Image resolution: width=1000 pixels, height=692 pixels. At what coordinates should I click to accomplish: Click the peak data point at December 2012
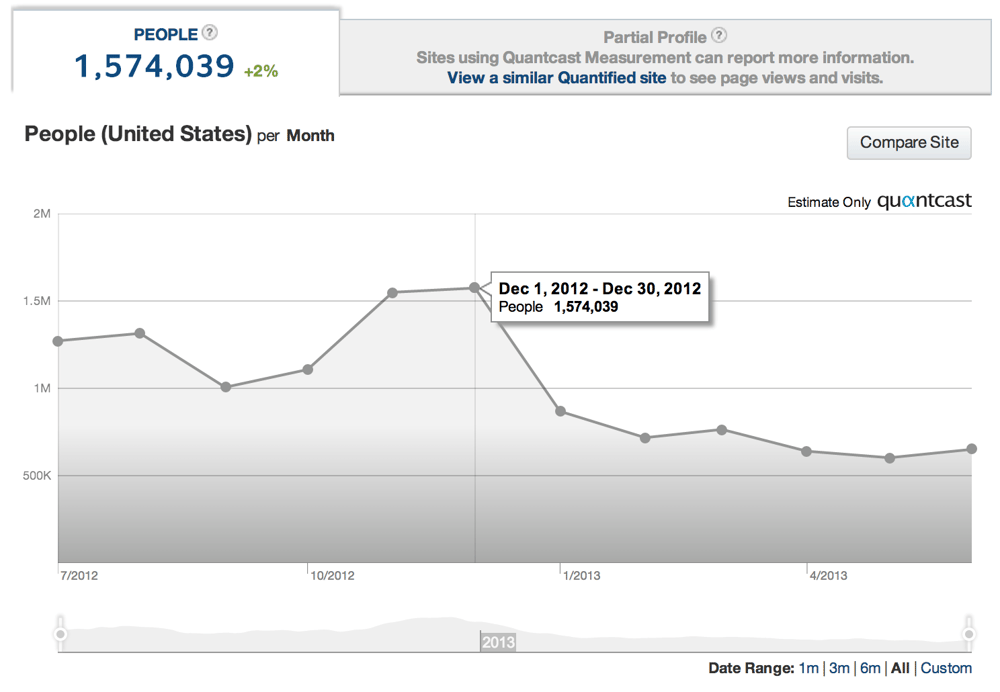pyautogui.click(x=474, y=288)
